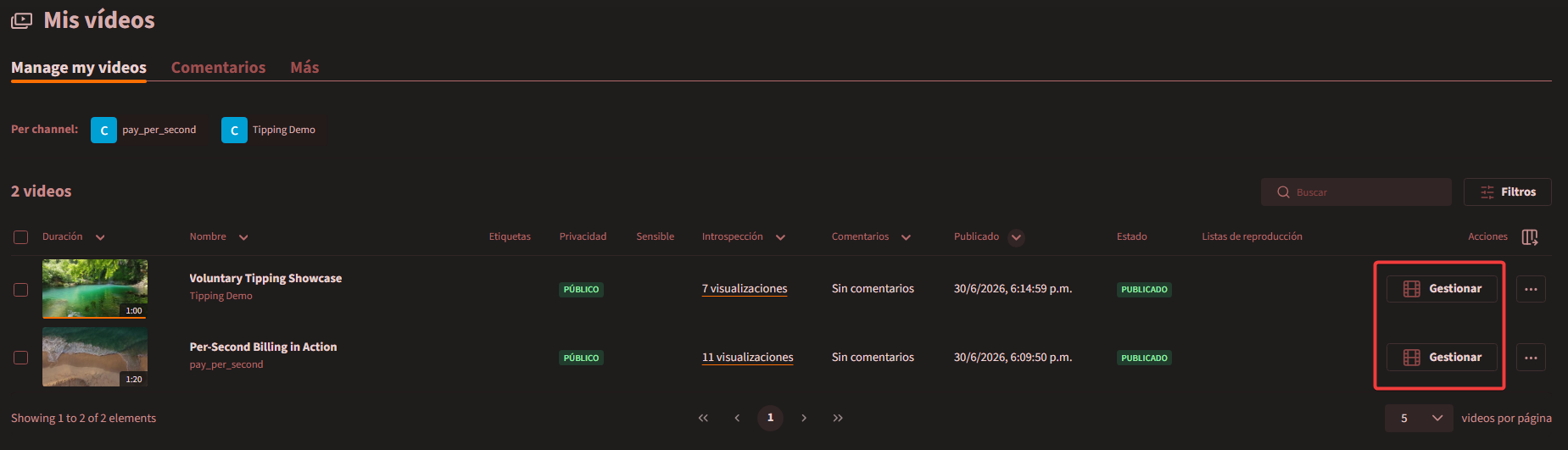This screenshot has height=450, width=1568.
Task: Open more actions for Per-Second Billing in Action
Action: tap(1531, 358)
